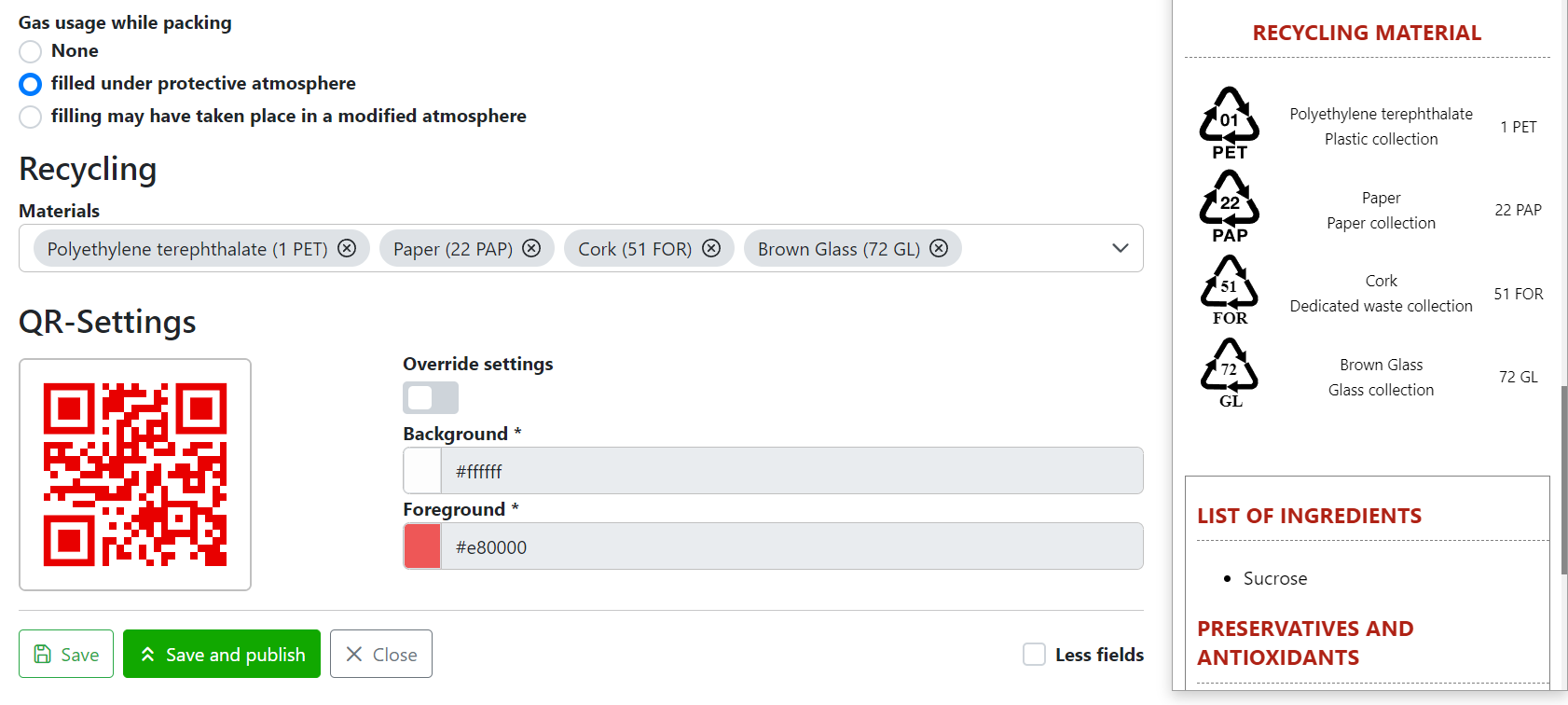This screenshot has width=1568, height=705.
Task: Expand the Materials dropdown arrow
Action: 1121,248
